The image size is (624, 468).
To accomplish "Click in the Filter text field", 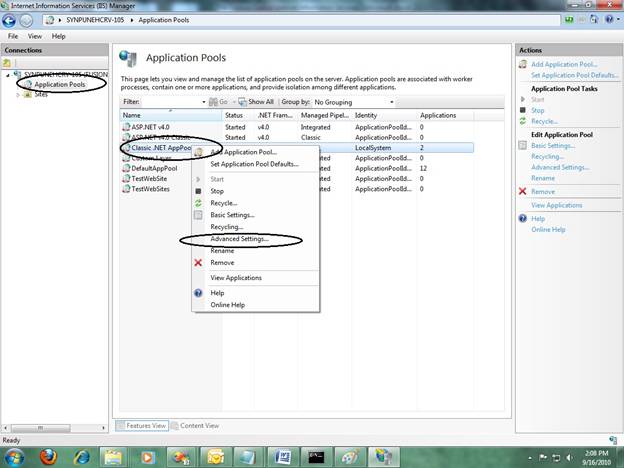I will tap(170, 102).
